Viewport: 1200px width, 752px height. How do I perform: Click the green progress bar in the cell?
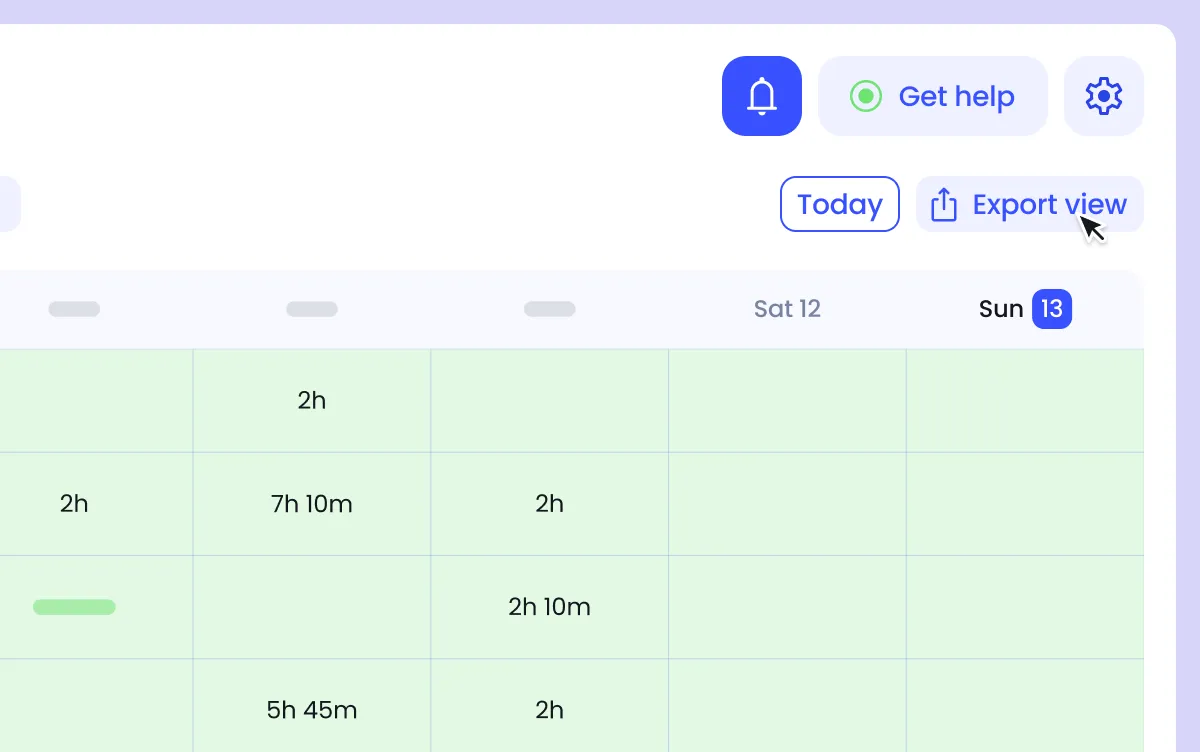tap(74, 607)
